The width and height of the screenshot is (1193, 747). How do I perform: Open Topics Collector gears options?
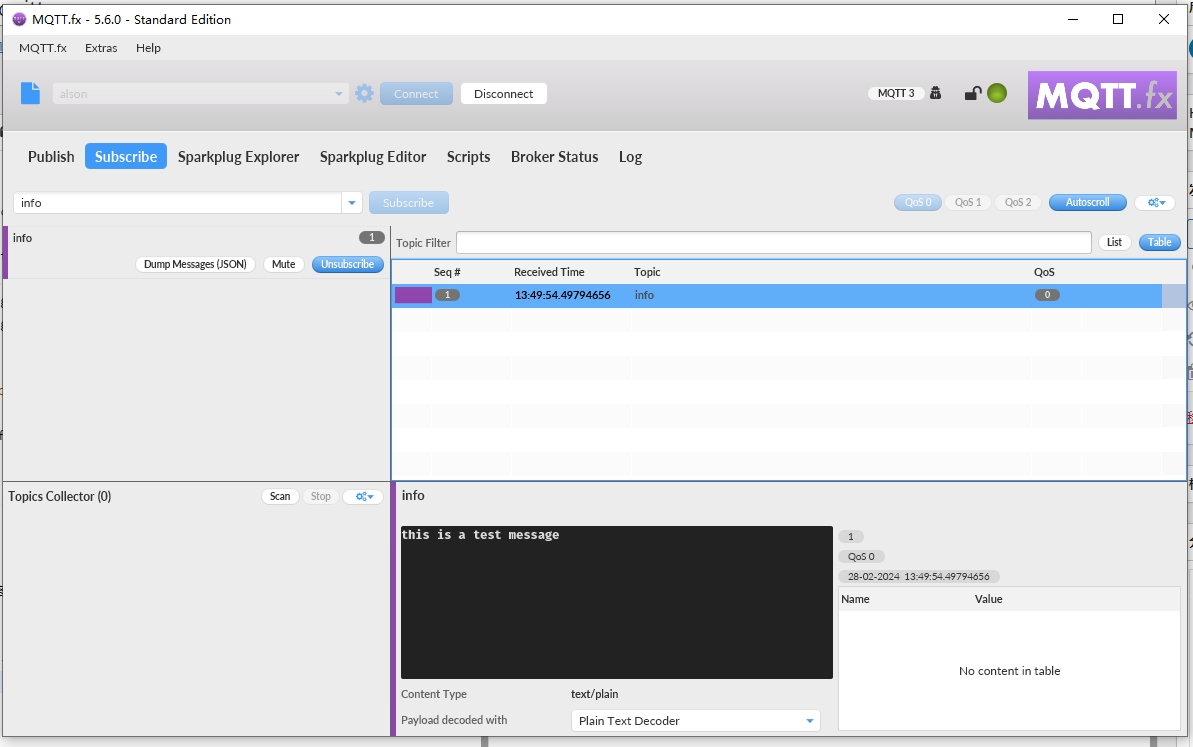coord(364,497)
